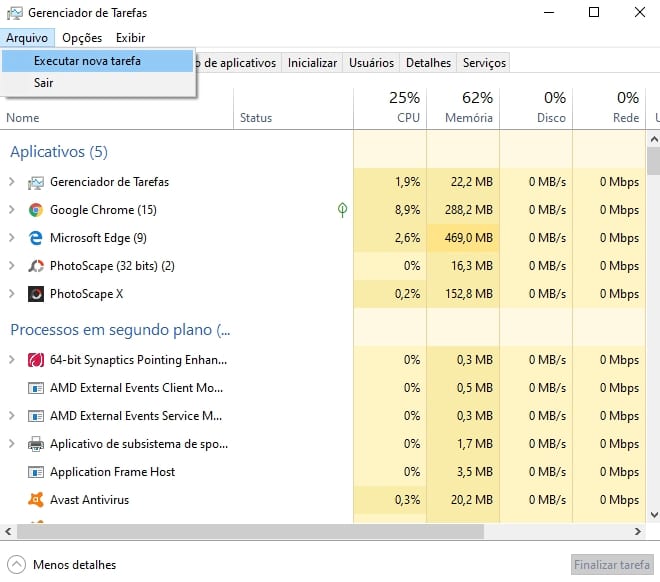Click the 16,3 MB memory cell
The height and width of the screenshot is (582, 660).
click(x=463, y=266)
